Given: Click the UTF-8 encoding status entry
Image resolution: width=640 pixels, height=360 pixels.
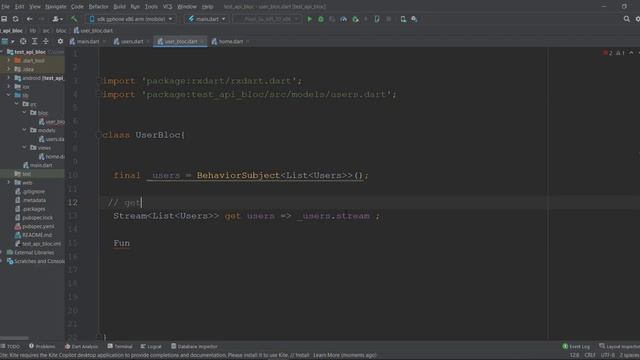Looking at the screenshot, I should click(x=607, y=356).
